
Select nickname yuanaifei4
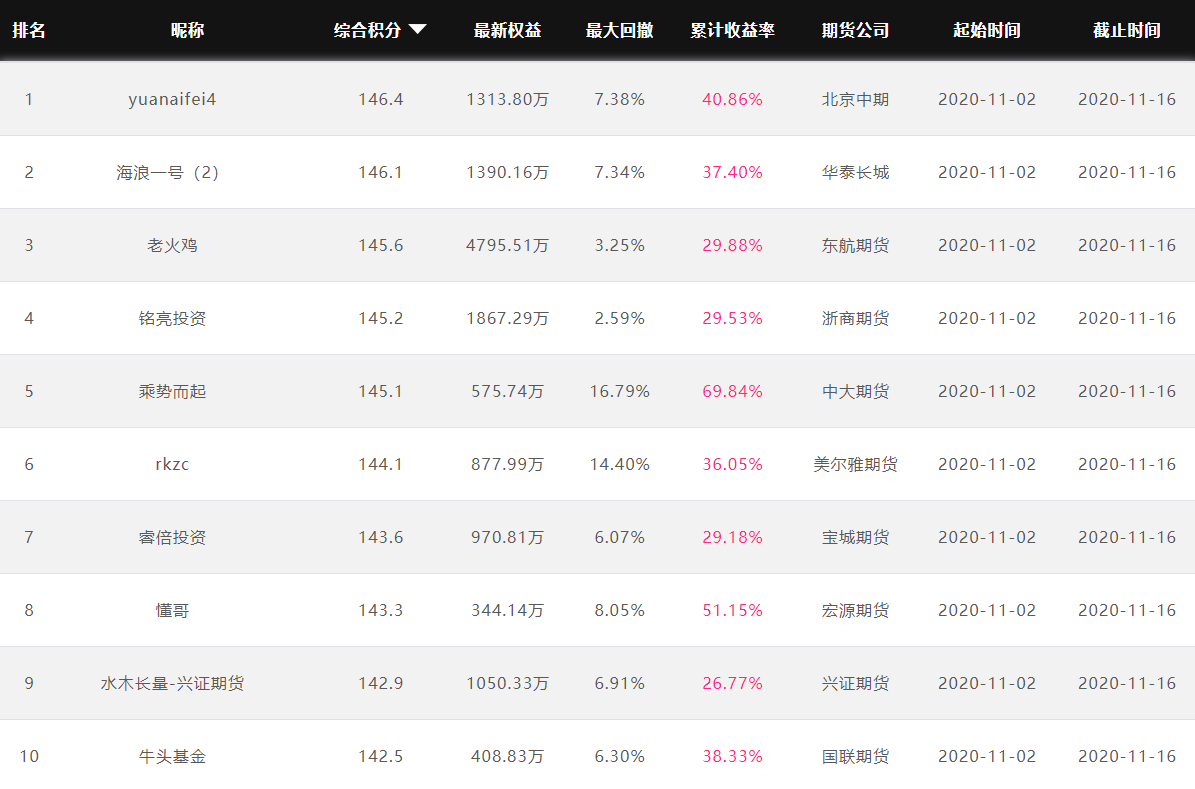(172, 100)
